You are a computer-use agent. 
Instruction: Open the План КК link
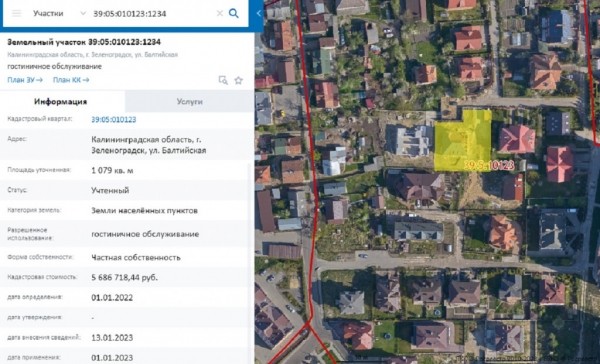pyautogui.click(x=71, y=80)
